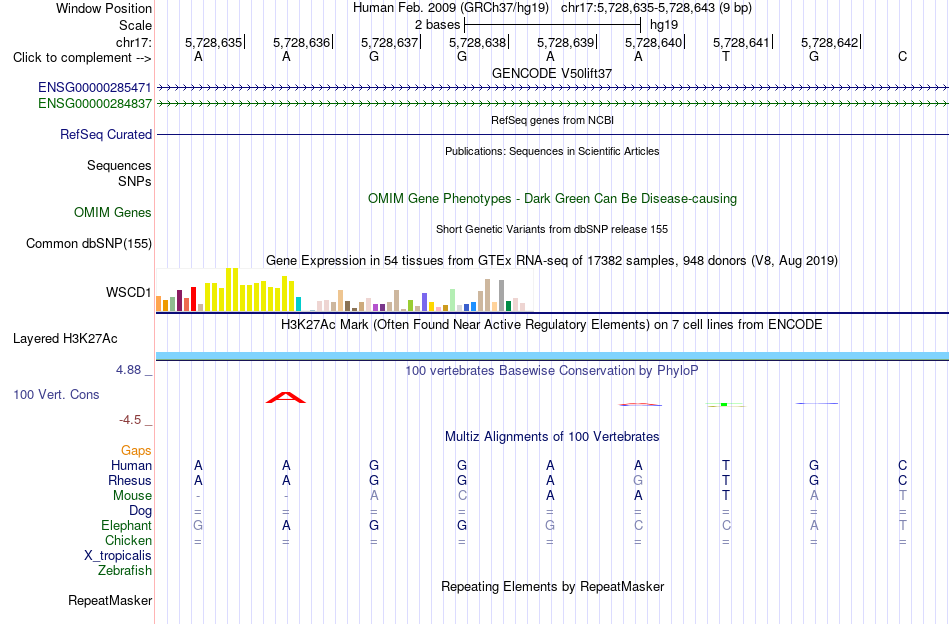Image resolution: width=950 pixels, height=624 pixels.
Task: Click the chr17: ruler label
Action: [x=134, y=42]
